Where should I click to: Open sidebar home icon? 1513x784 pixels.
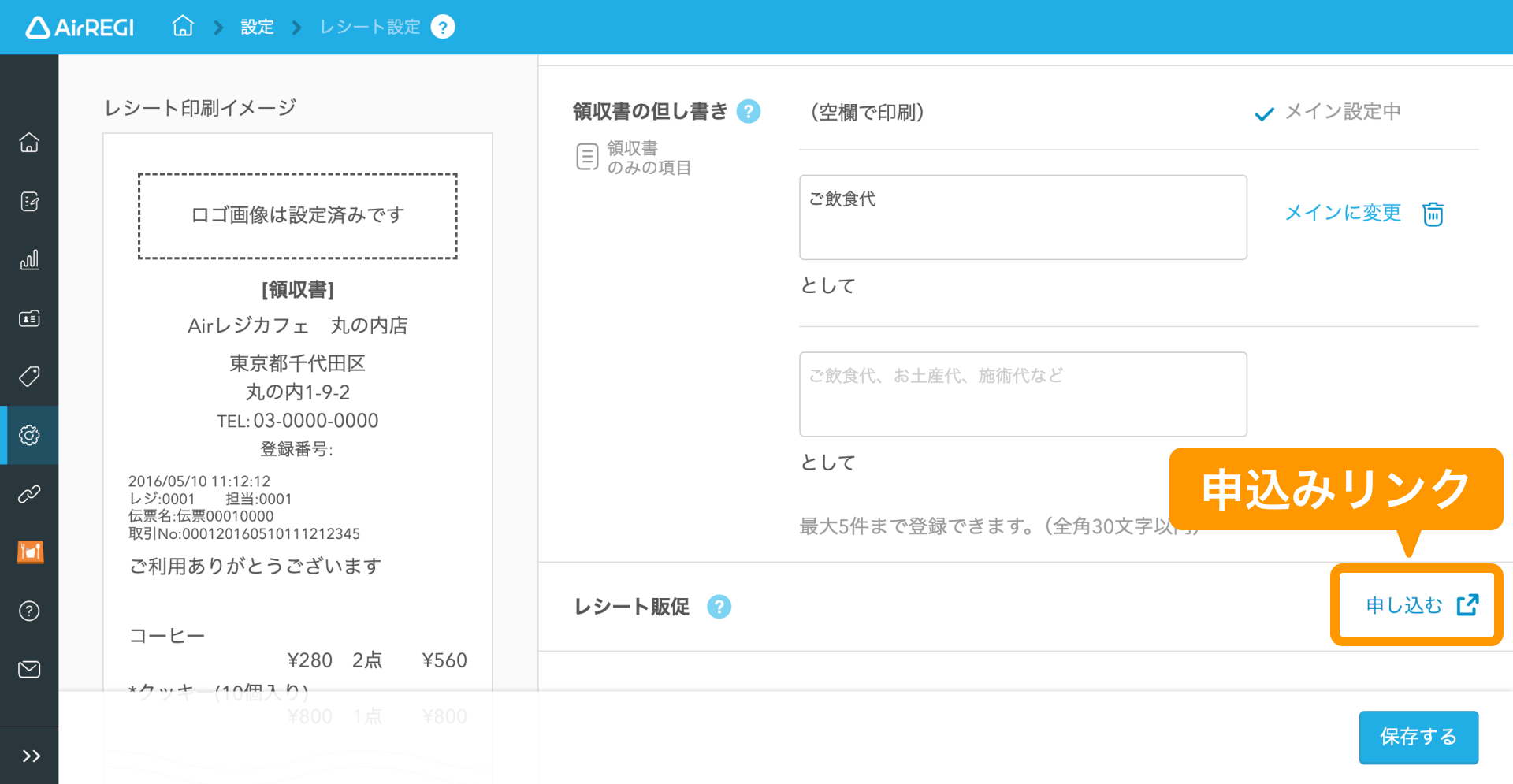(x=29, y=143)
